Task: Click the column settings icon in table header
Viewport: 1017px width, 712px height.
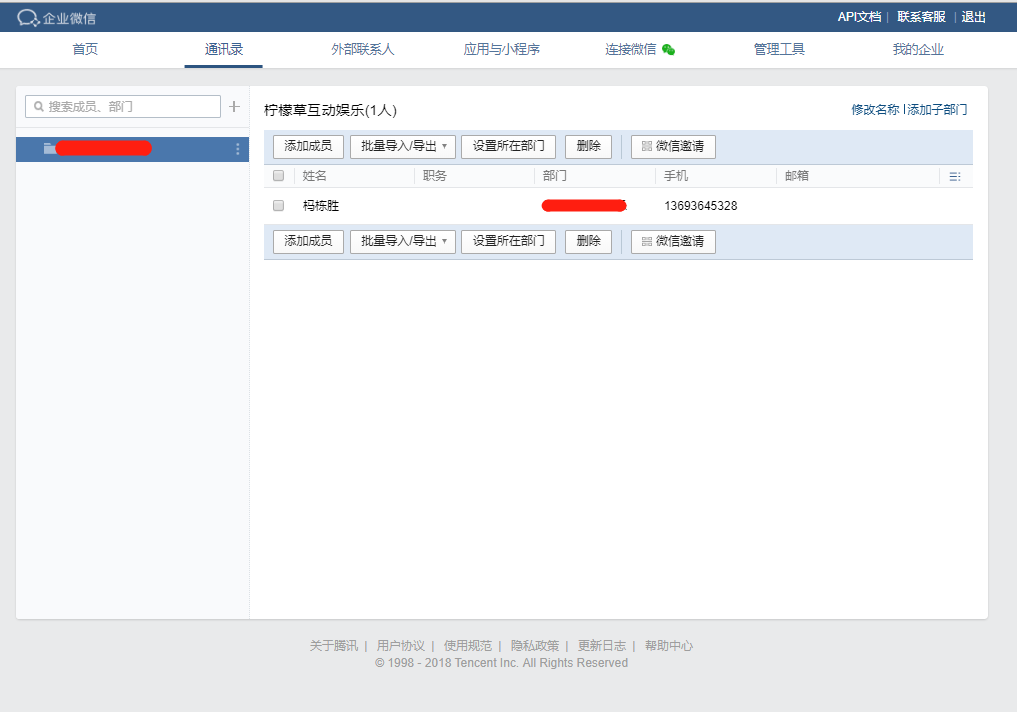Action: point(954,176)
